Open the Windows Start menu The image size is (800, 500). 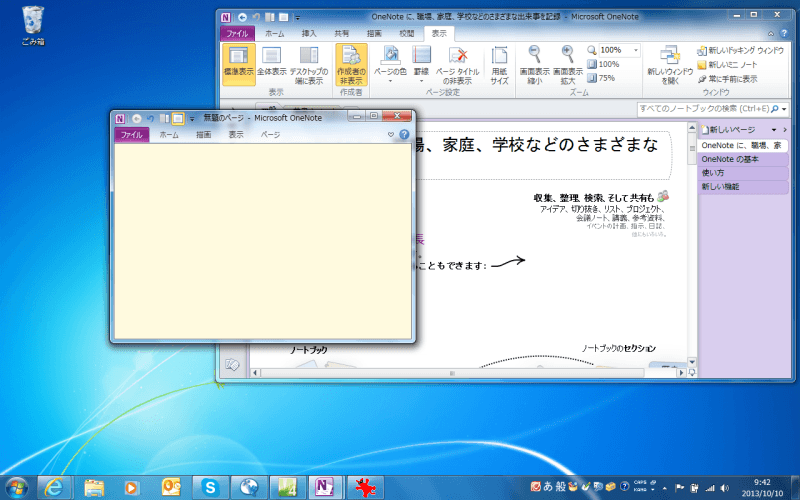click(16, 488)
